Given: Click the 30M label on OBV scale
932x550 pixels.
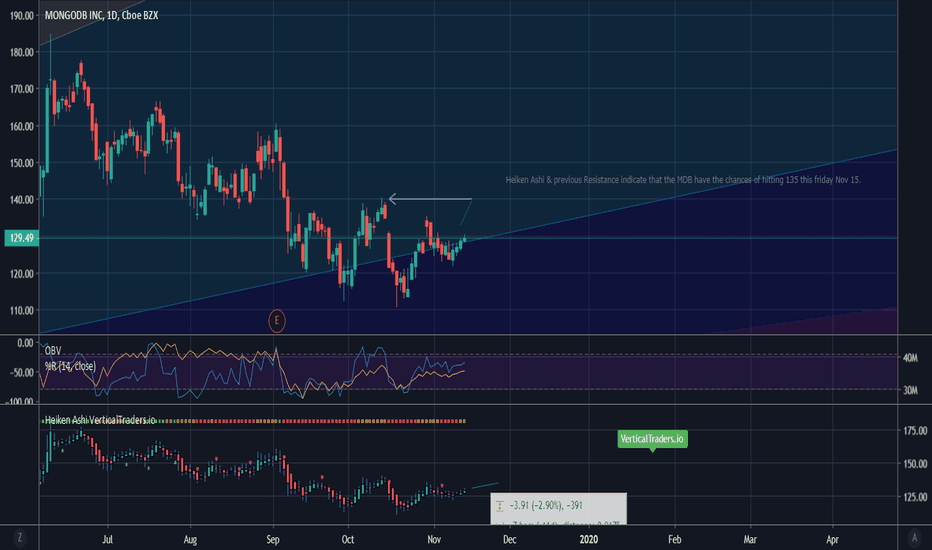Looking at the screenshot, I should [910, 391].
